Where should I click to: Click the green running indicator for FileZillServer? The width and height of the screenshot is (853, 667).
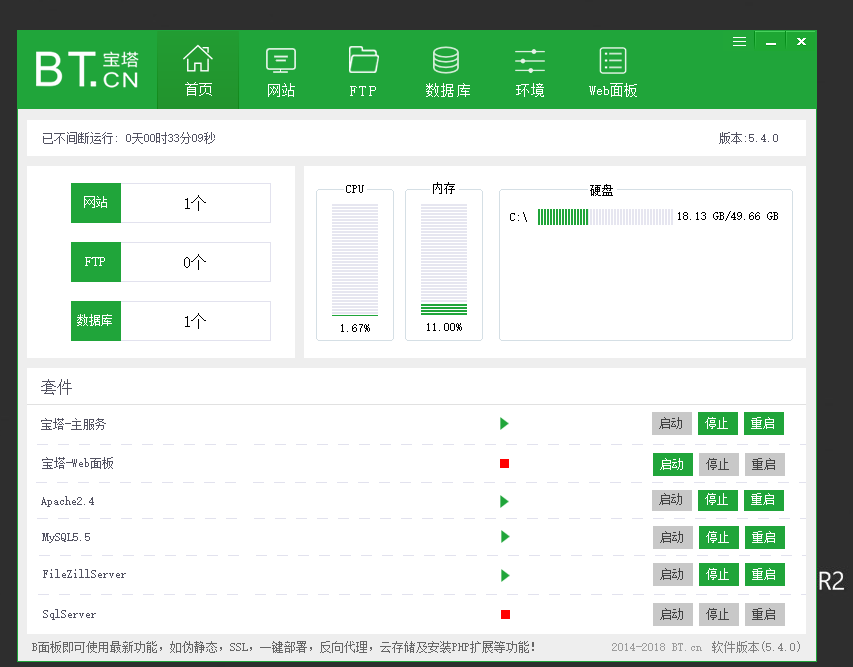click(505, 575)
